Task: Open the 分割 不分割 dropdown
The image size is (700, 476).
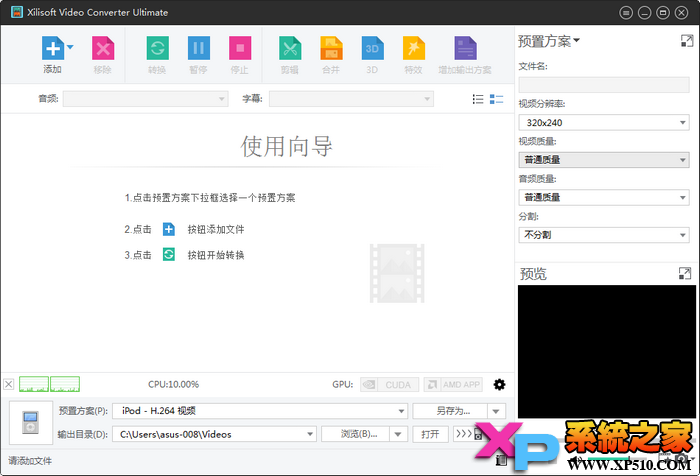Action: pos(604,235)
